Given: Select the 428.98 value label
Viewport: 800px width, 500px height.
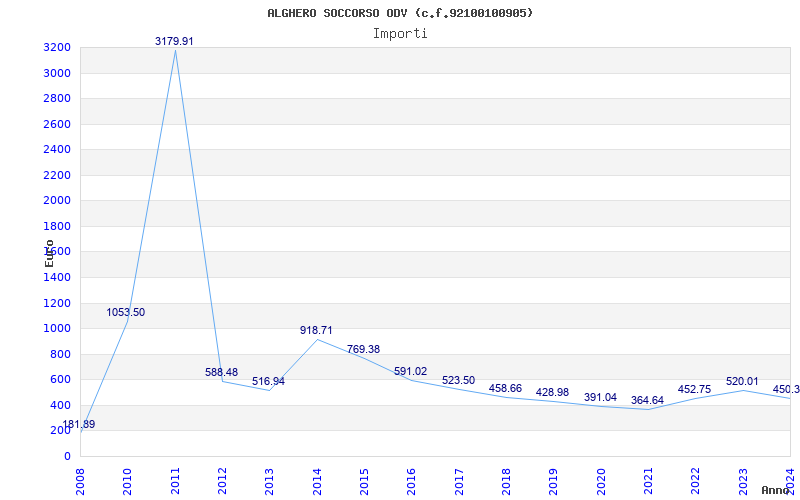Looking at the screenshot, I should [553, 392].
